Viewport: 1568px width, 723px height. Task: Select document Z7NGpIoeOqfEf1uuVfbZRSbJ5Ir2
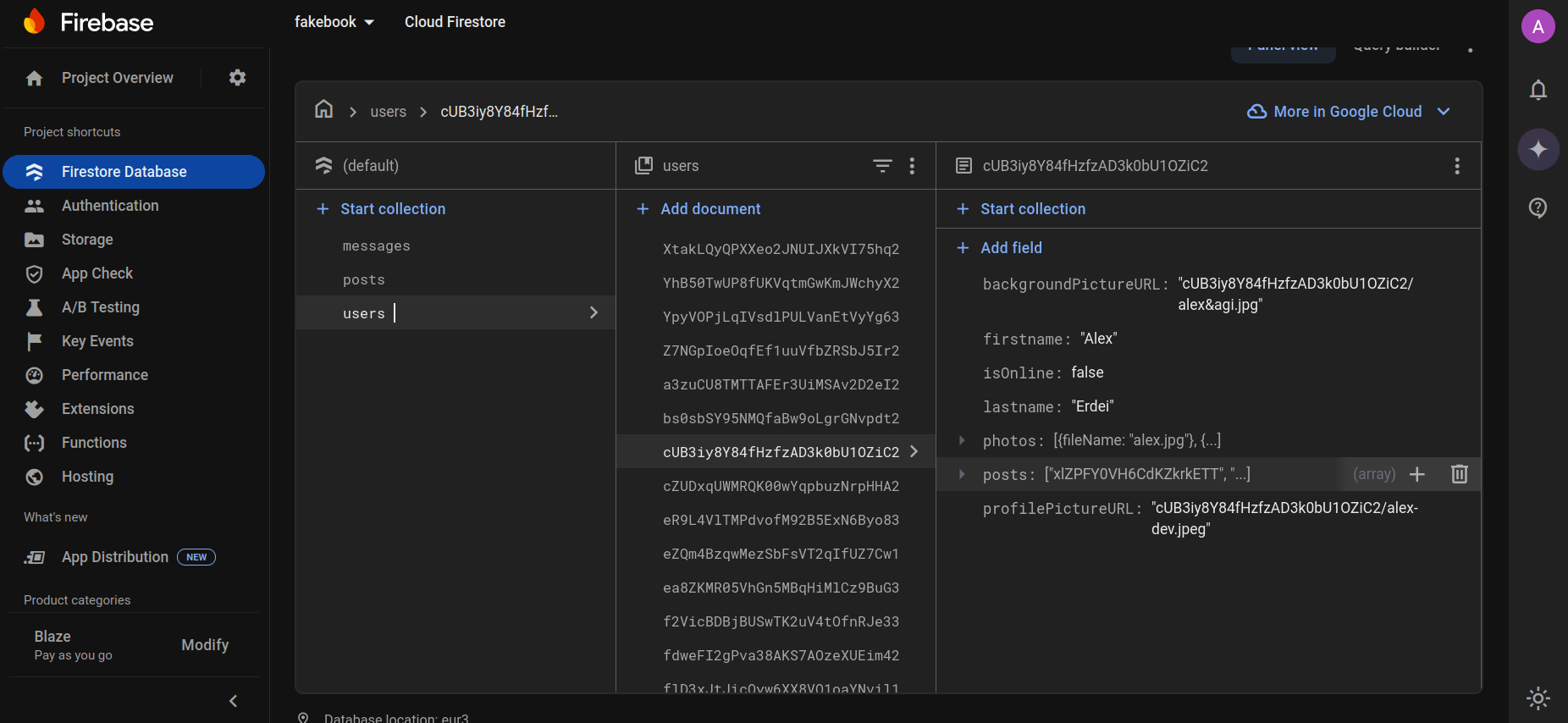(781, 350)
